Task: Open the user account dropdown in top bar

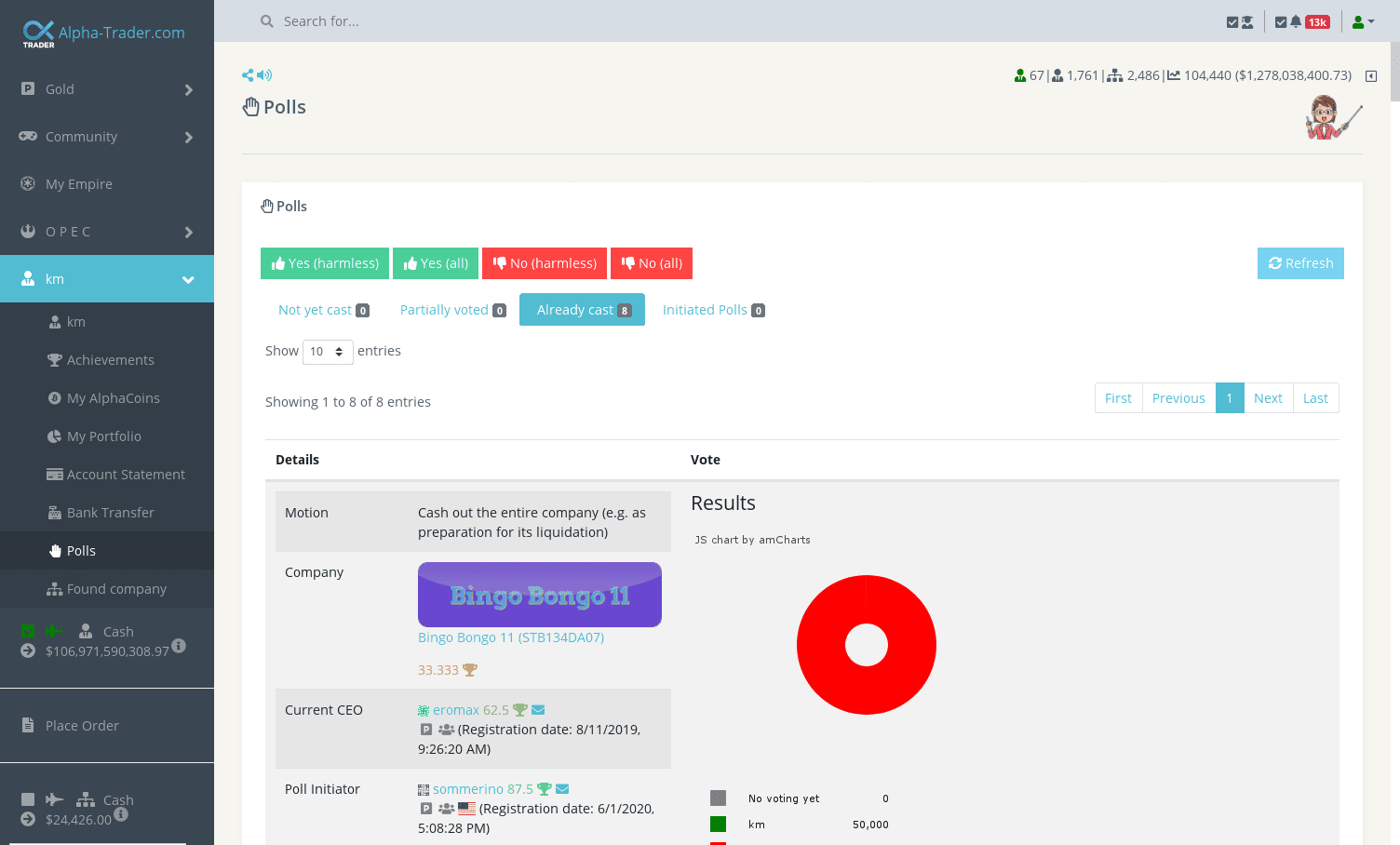Action: coord(1363,22)
